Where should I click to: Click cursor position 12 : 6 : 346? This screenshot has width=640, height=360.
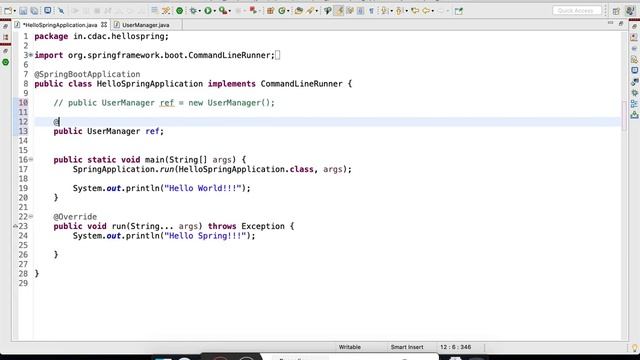click(456, 347)
